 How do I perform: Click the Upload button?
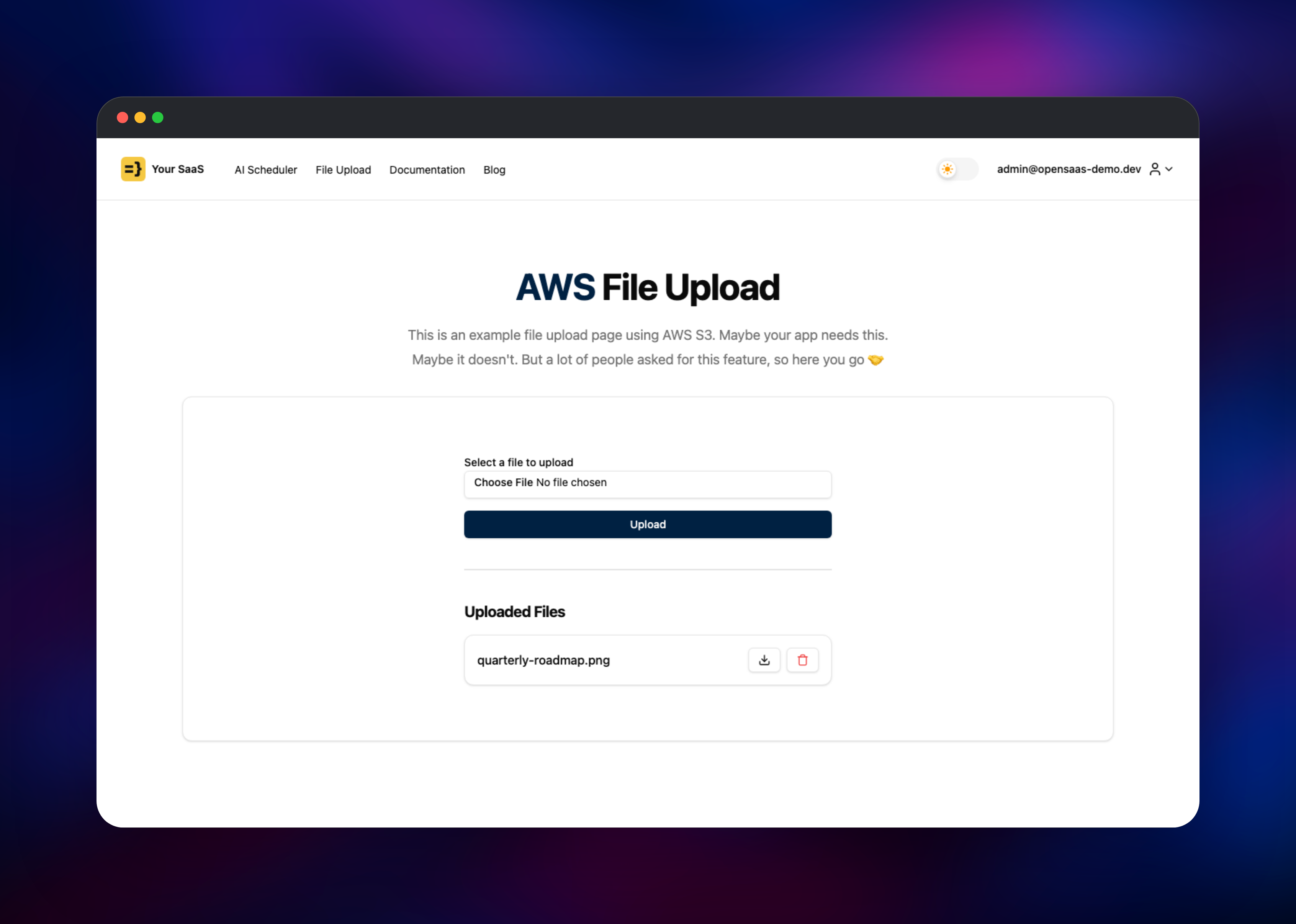click(x=648, y=524)
